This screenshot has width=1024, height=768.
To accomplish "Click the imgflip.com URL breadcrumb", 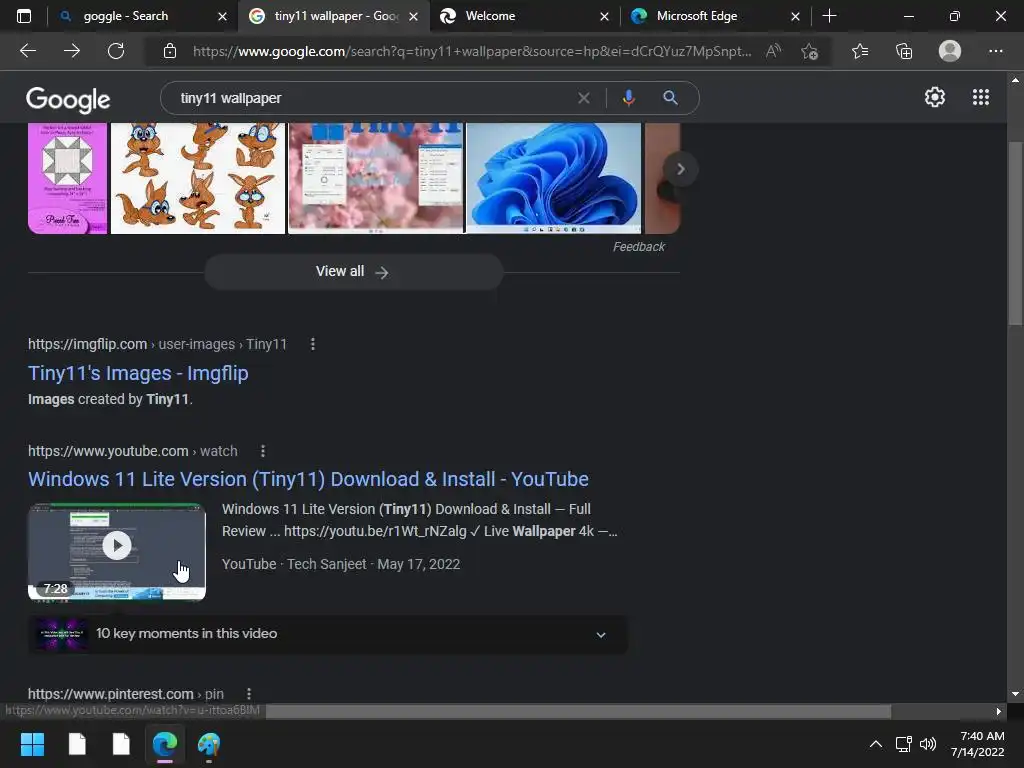I will (157, 344).
